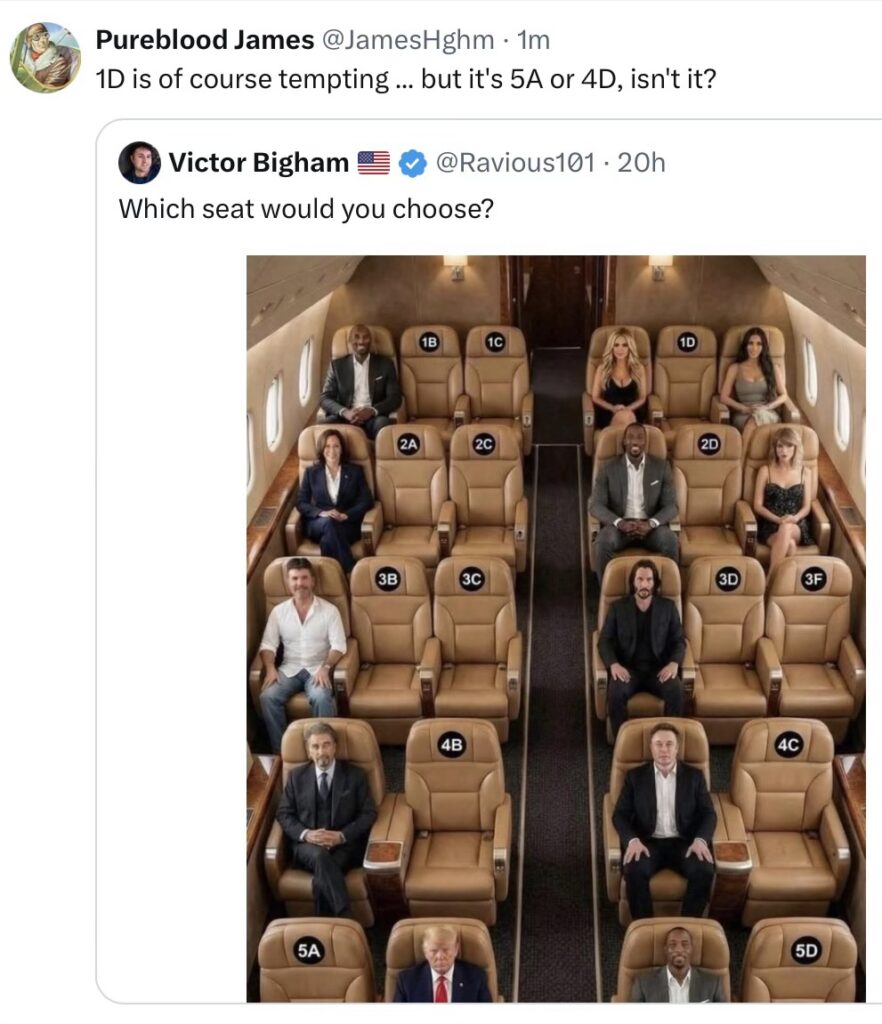Click the 5A seat label
882x1024 pixels.
[x=309, y=951]
